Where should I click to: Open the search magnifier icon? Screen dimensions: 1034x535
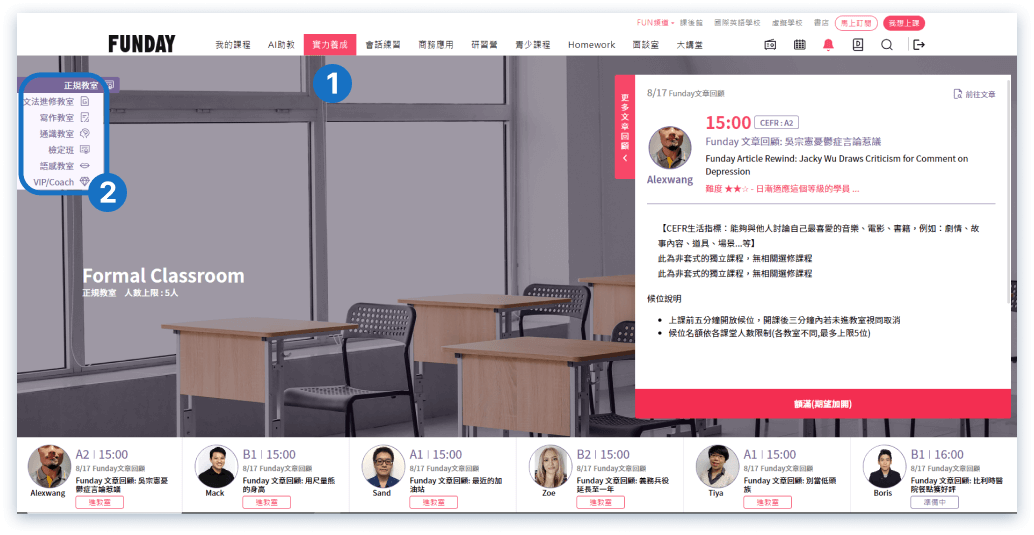(x=887, y=45)
